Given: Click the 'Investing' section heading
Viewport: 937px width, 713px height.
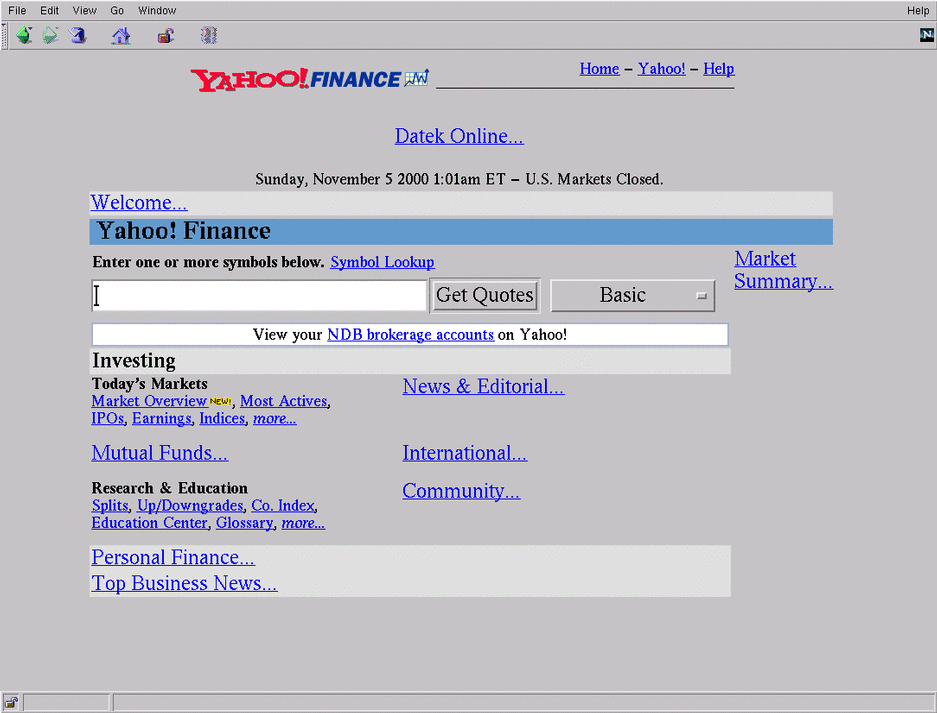Looking at the screenshot, I should click(134, 361).
